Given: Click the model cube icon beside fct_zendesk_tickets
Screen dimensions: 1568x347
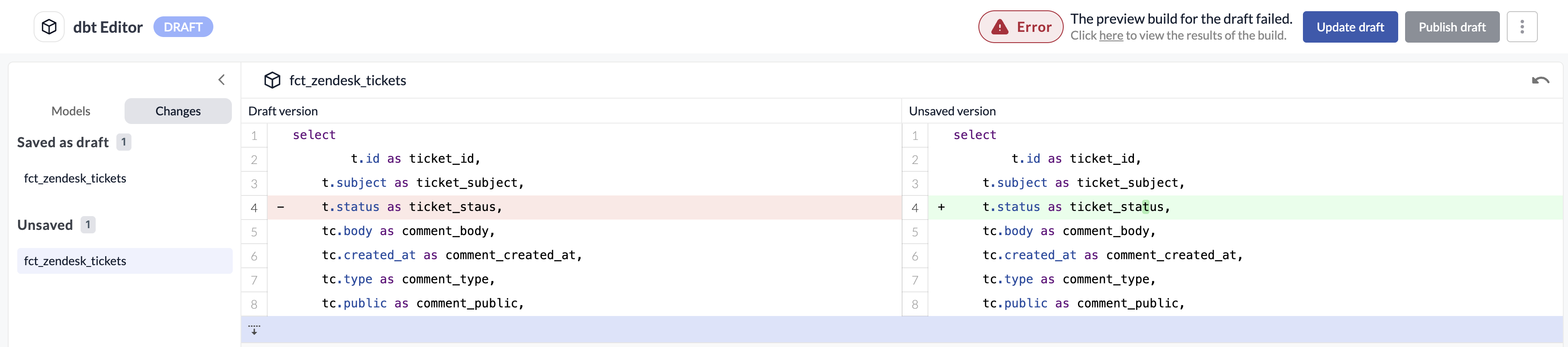Looking at the screenshot, I should (x=272, y=80).
